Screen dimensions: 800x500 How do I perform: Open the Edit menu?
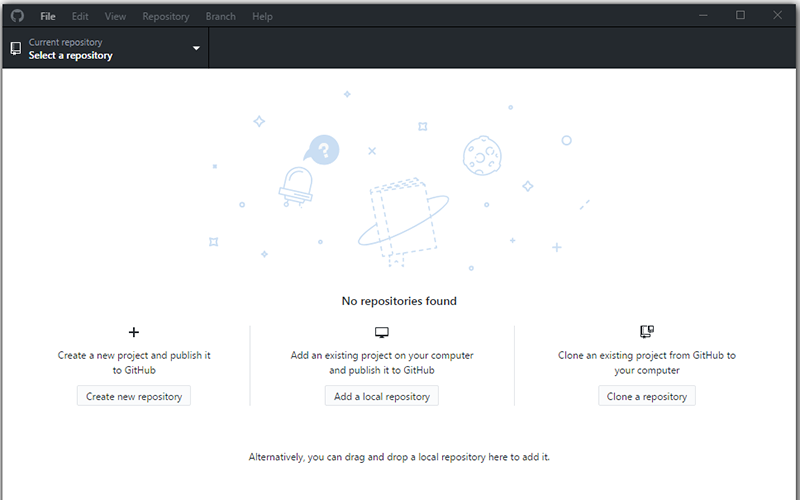(80, 16)
